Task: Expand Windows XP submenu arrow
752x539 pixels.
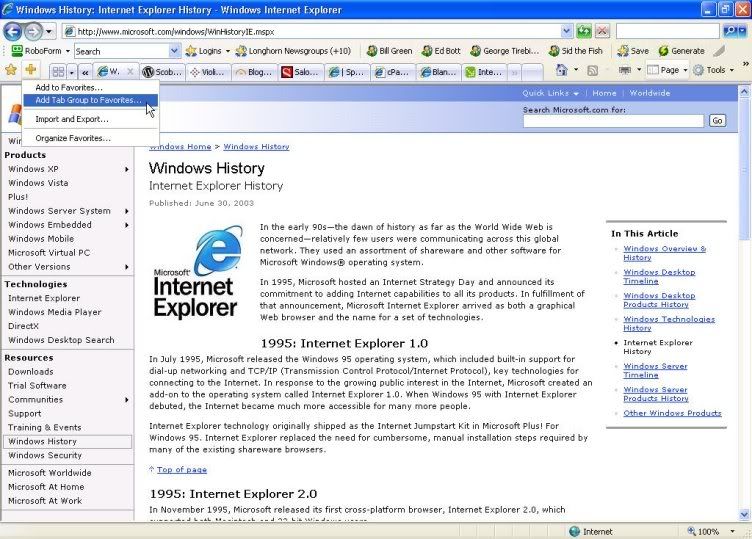Action: 127,169
